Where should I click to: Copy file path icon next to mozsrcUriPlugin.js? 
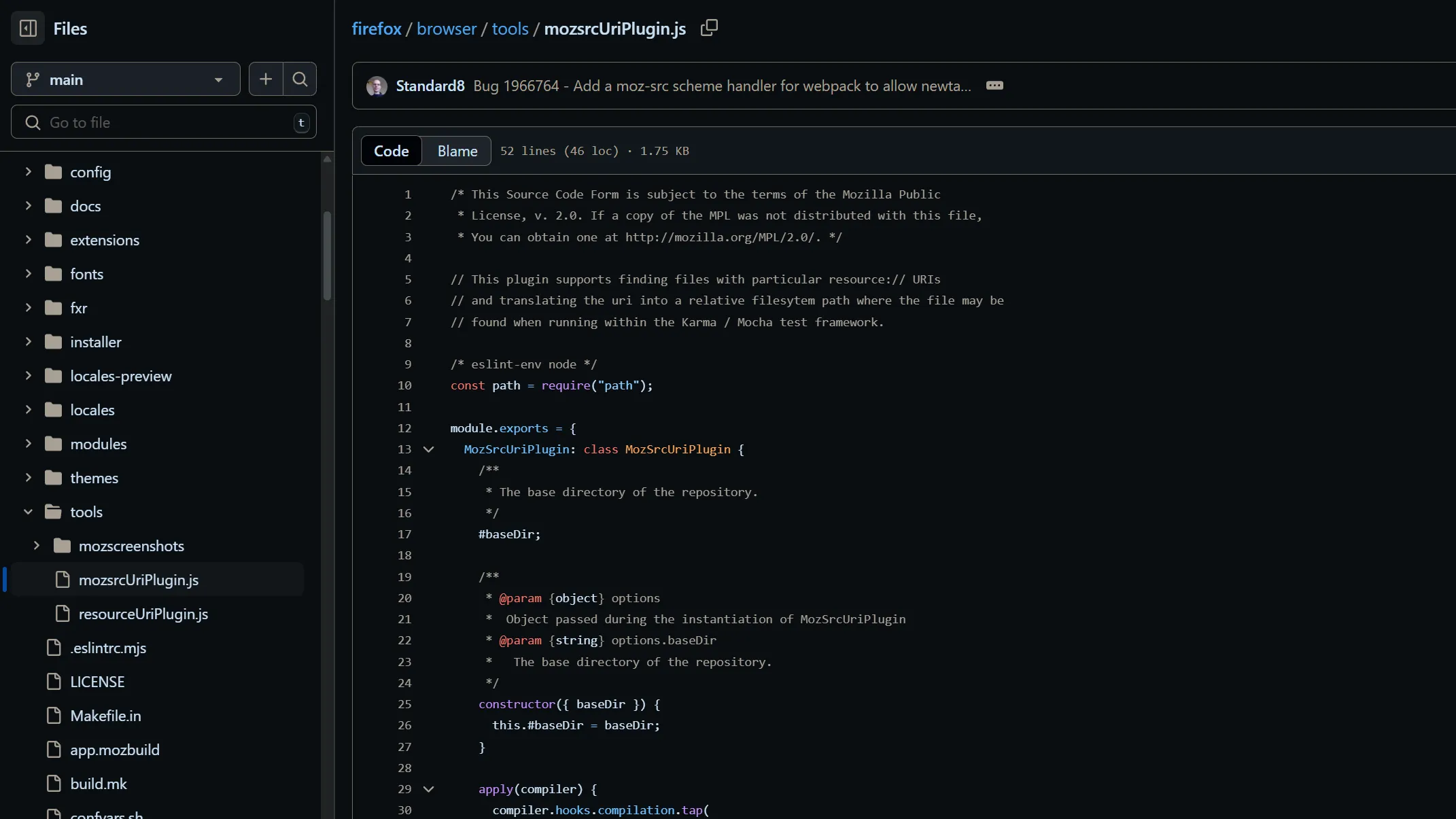point(709,28)
